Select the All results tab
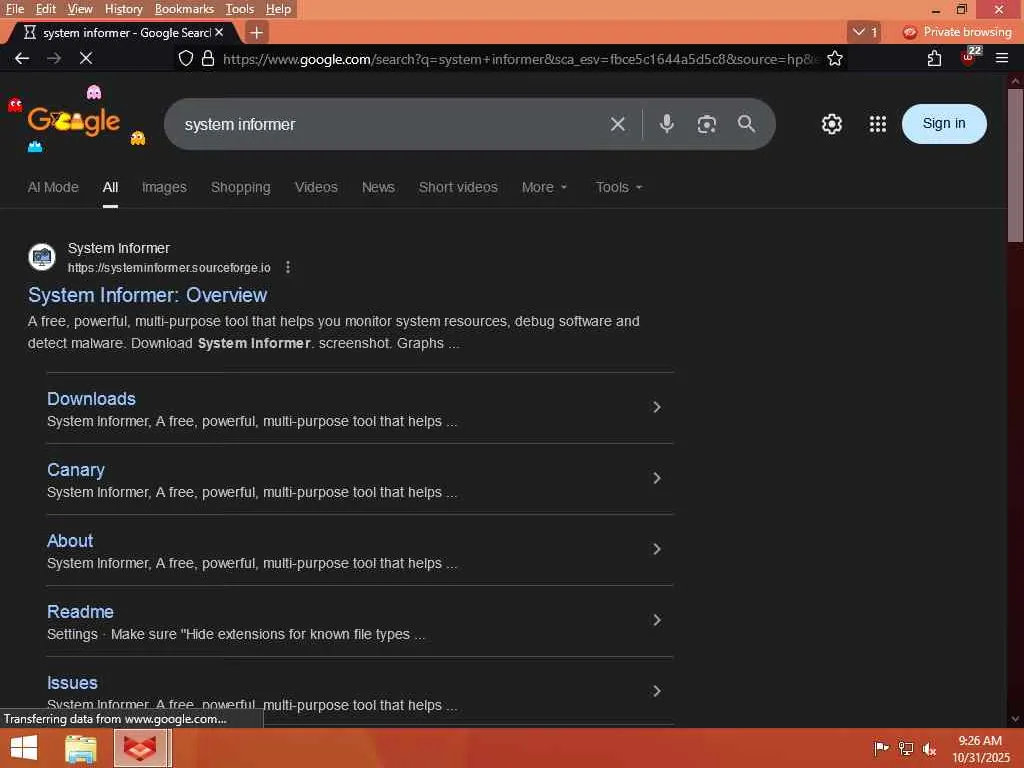Viewport: 1024px width, 768px height. click(110, 187)
